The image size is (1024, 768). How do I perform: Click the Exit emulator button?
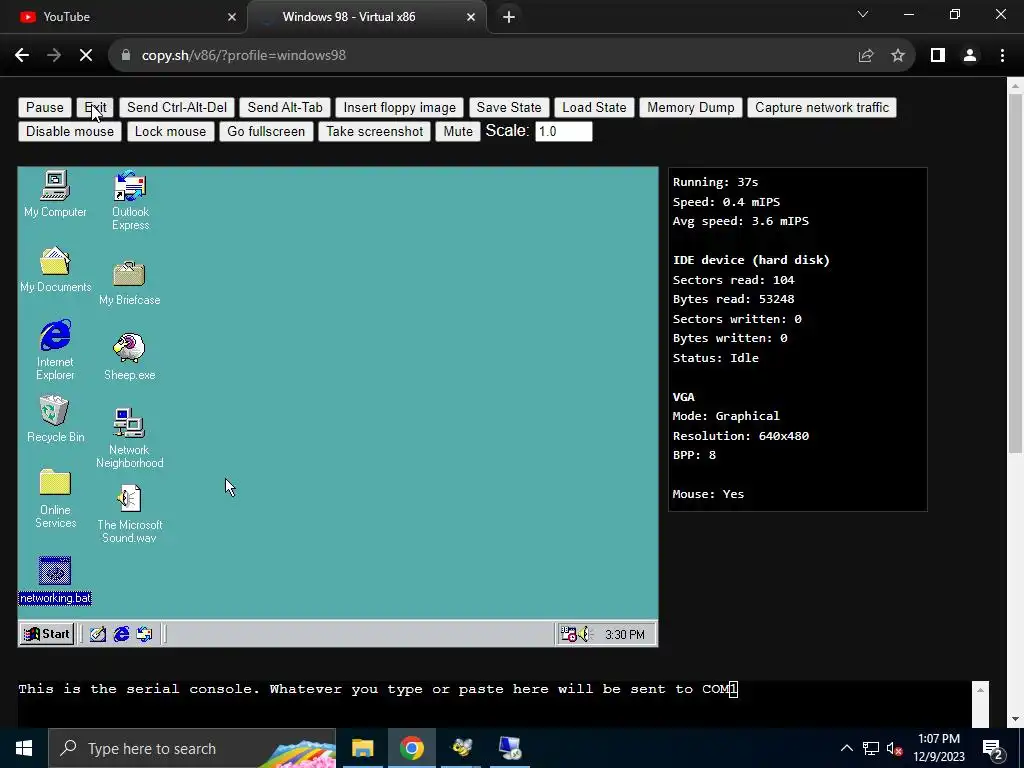(x=95, y=108)
